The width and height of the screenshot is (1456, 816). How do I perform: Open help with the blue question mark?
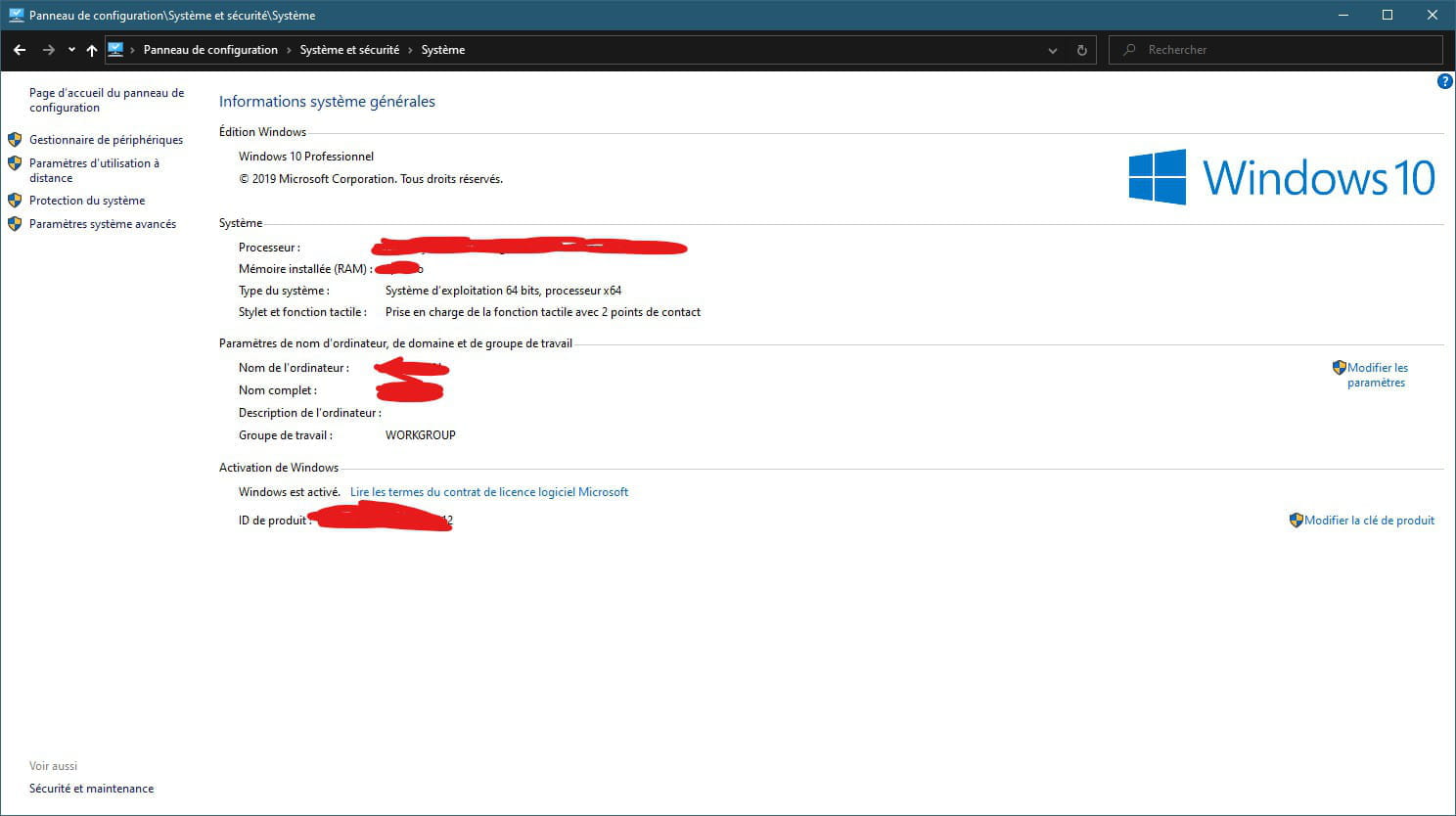(x=1444, y=82)
